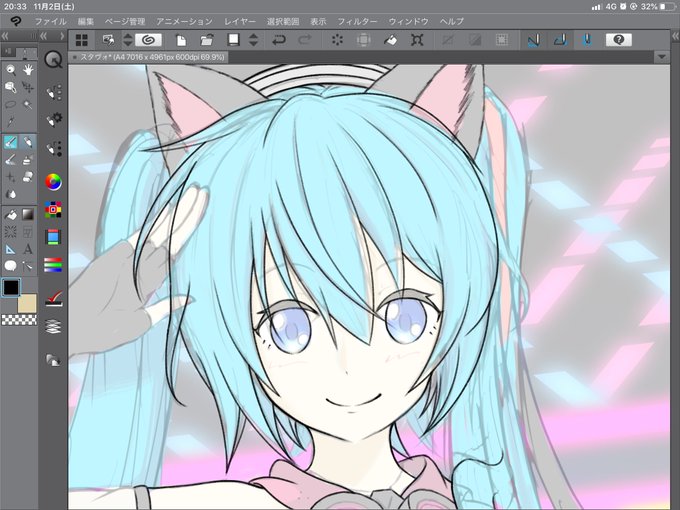
Task: Select the Lasso selection tool
Action: (x=10, y=105)
